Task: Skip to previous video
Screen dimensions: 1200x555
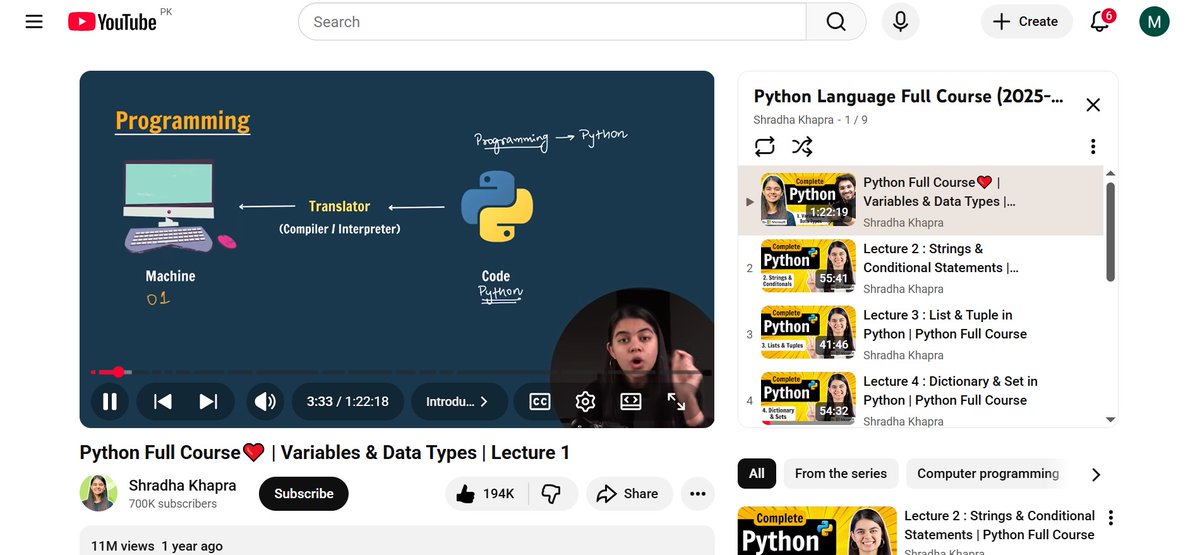Action: (x=162, y=401)
